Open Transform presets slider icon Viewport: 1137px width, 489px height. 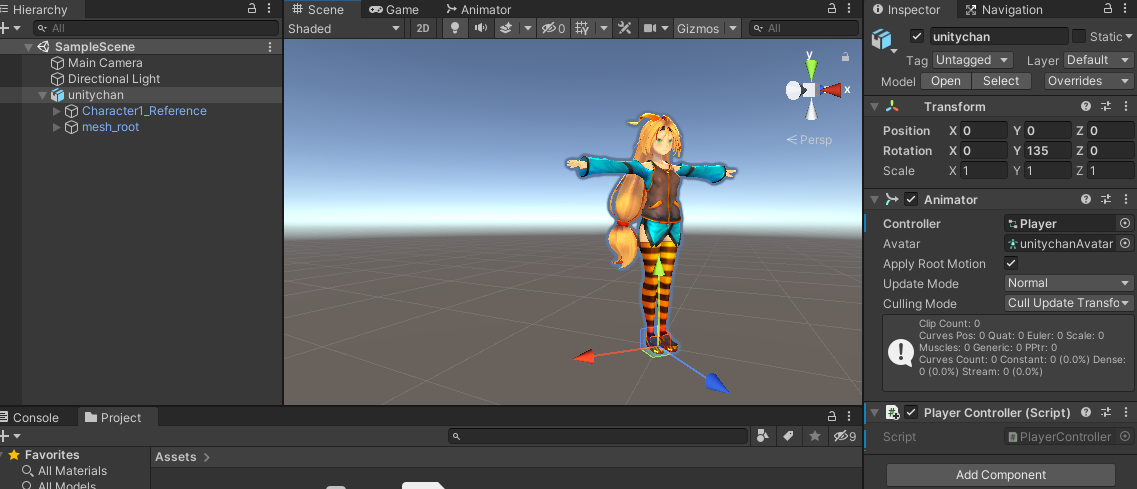point(1106,107)
